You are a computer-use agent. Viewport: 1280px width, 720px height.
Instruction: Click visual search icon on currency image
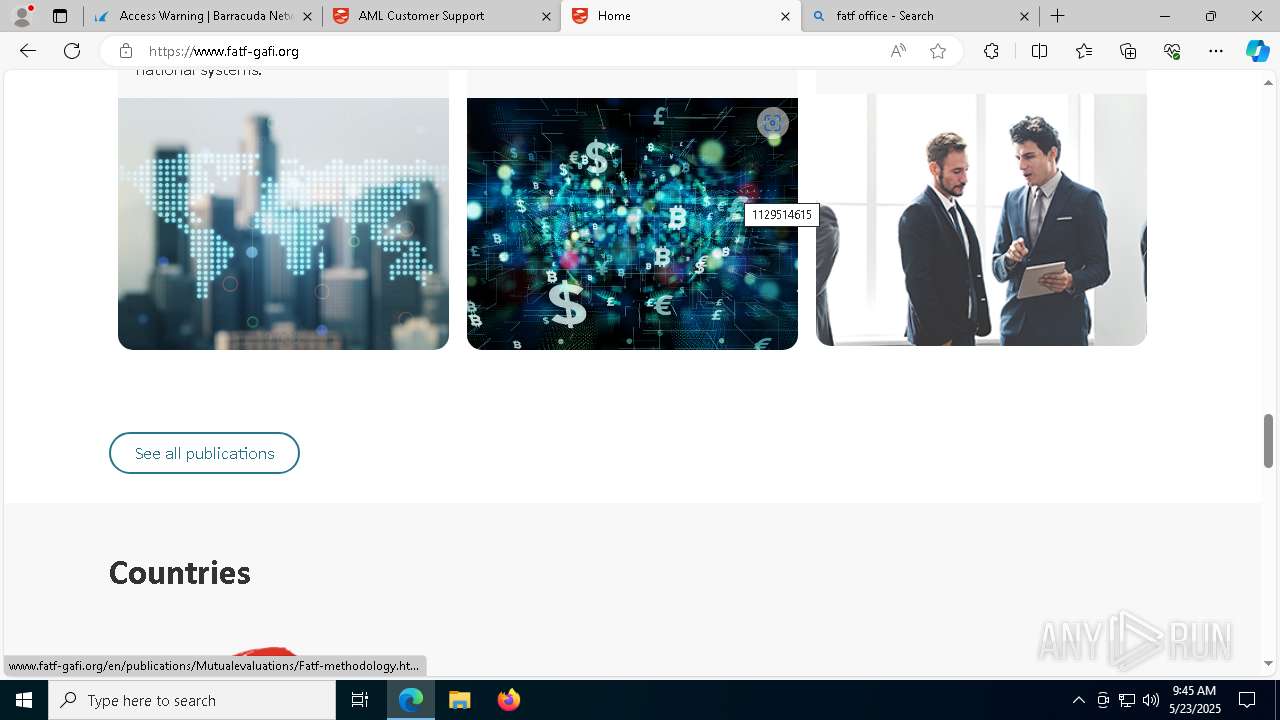772,123
